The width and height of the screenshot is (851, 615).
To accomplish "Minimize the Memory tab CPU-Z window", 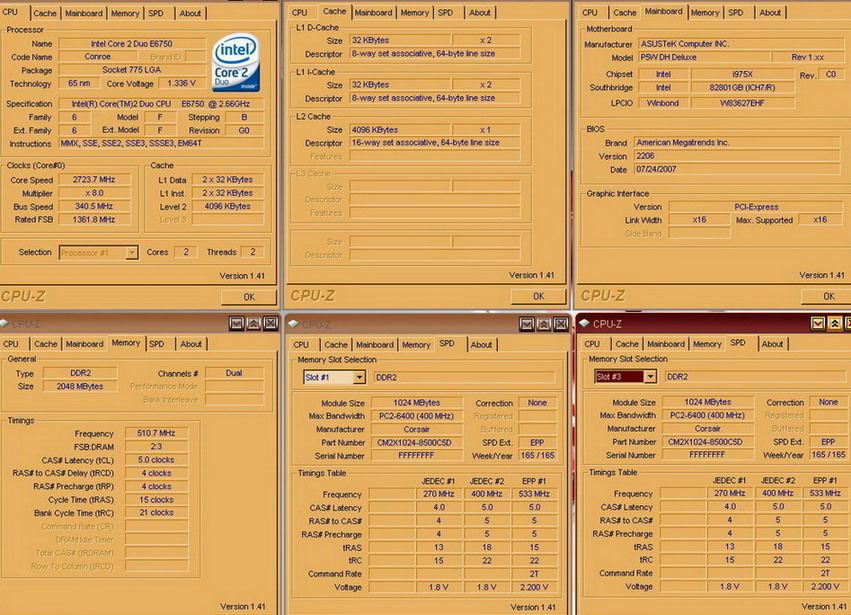I will [237, 324].
